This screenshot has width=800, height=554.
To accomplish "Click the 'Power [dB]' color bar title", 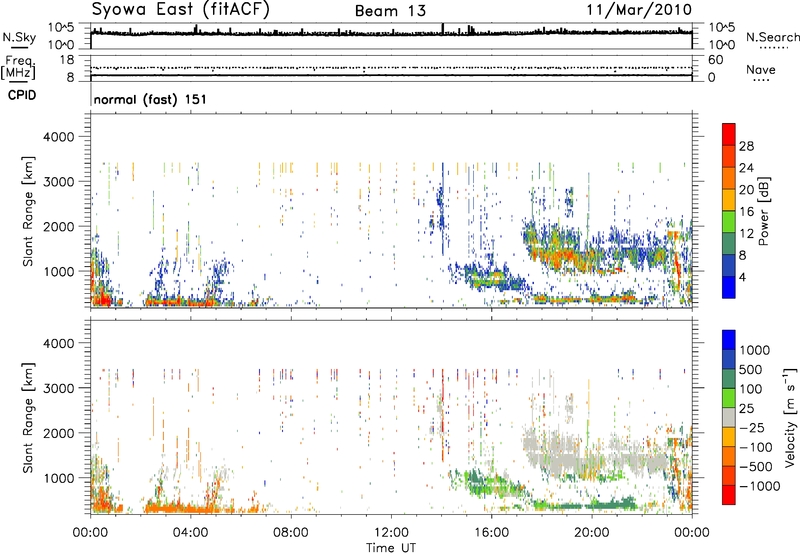I will [763, 211].
